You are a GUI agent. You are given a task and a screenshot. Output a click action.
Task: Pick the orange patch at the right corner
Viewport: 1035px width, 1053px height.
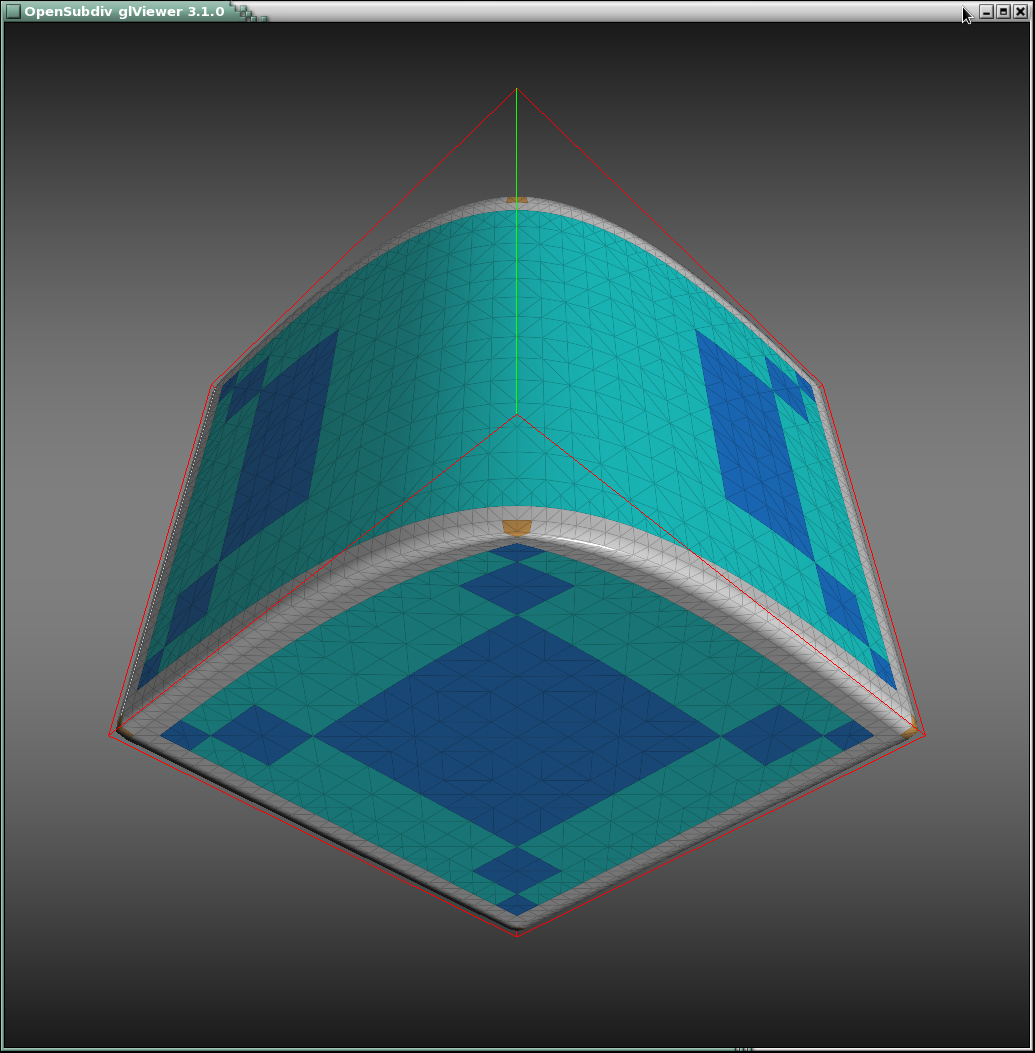pyautogui.click(x=909, y=733)
